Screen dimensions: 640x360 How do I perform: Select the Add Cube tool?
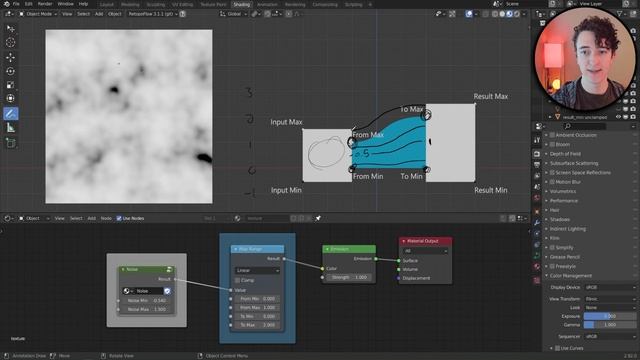pyautogui.click(x=11, y=143)
